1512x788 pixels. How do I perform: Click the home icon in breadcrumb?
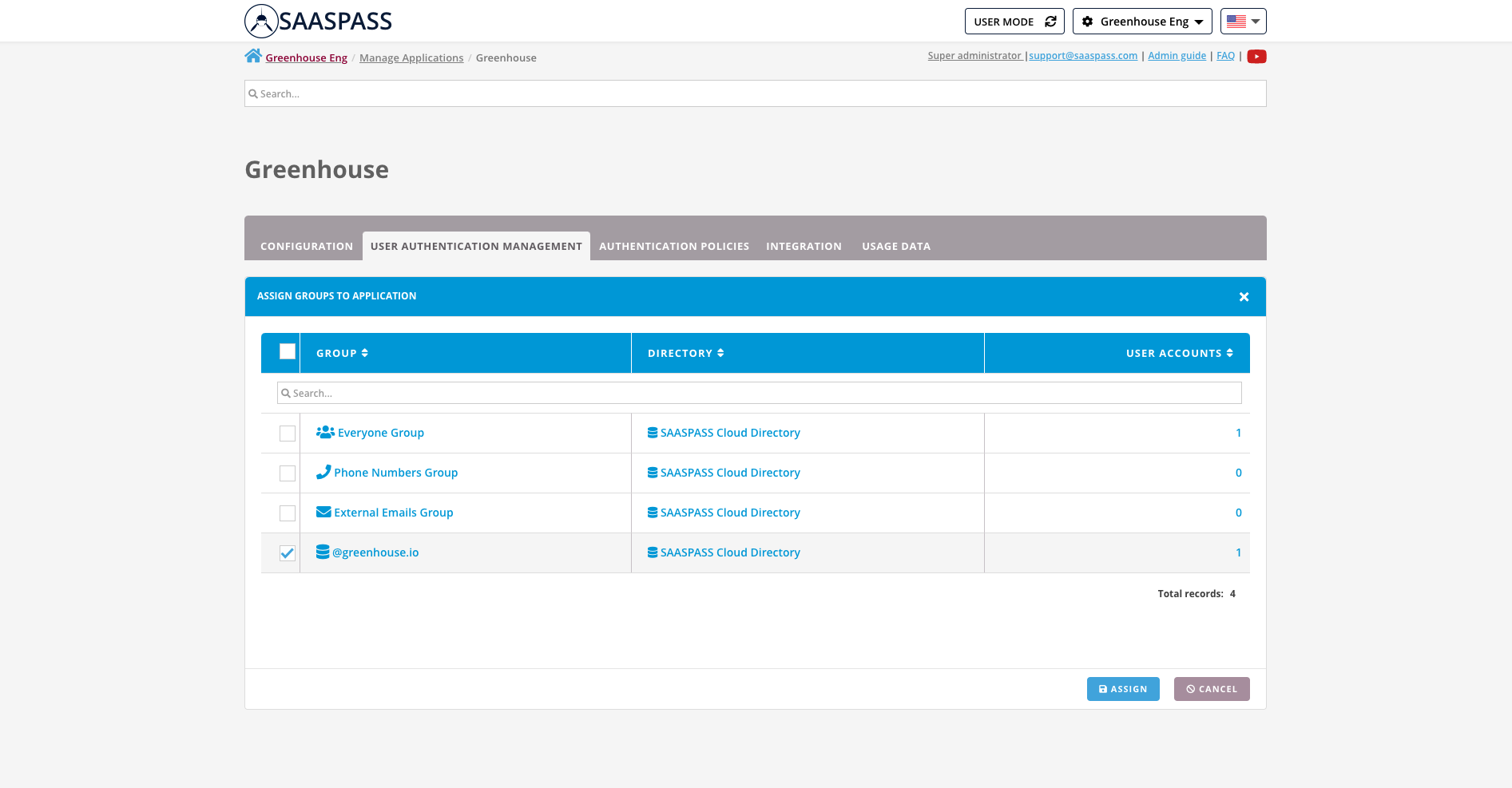coord(253,56)
